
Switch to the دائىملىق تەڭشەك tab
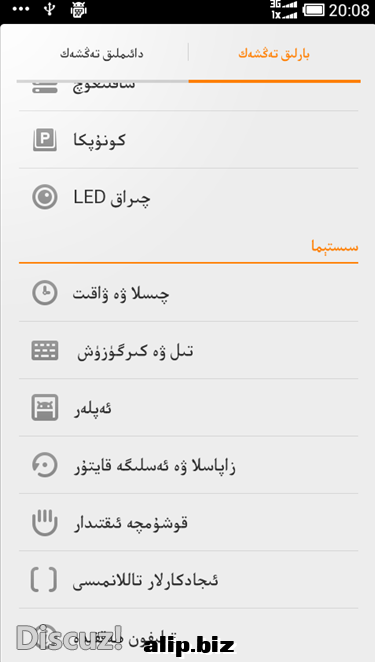[101, 54]
